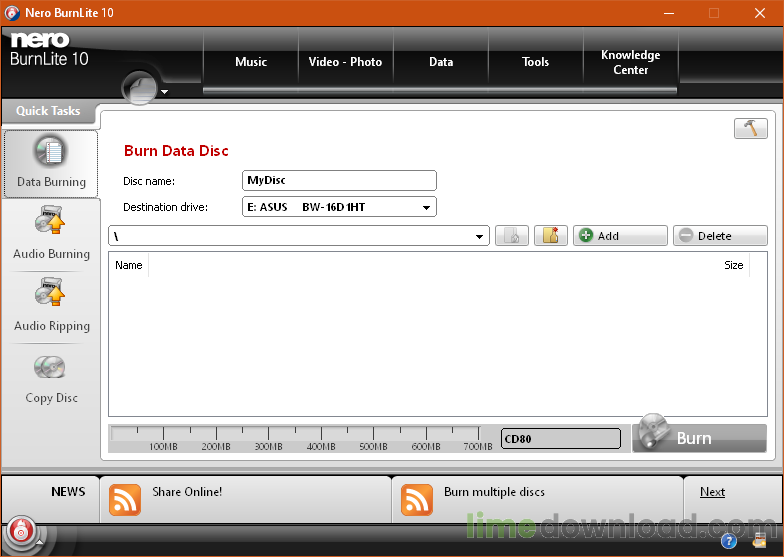The width and height of the screenshot is (784, 557).
Task: Open the Video - Photo menu
Action: [345, 62]
